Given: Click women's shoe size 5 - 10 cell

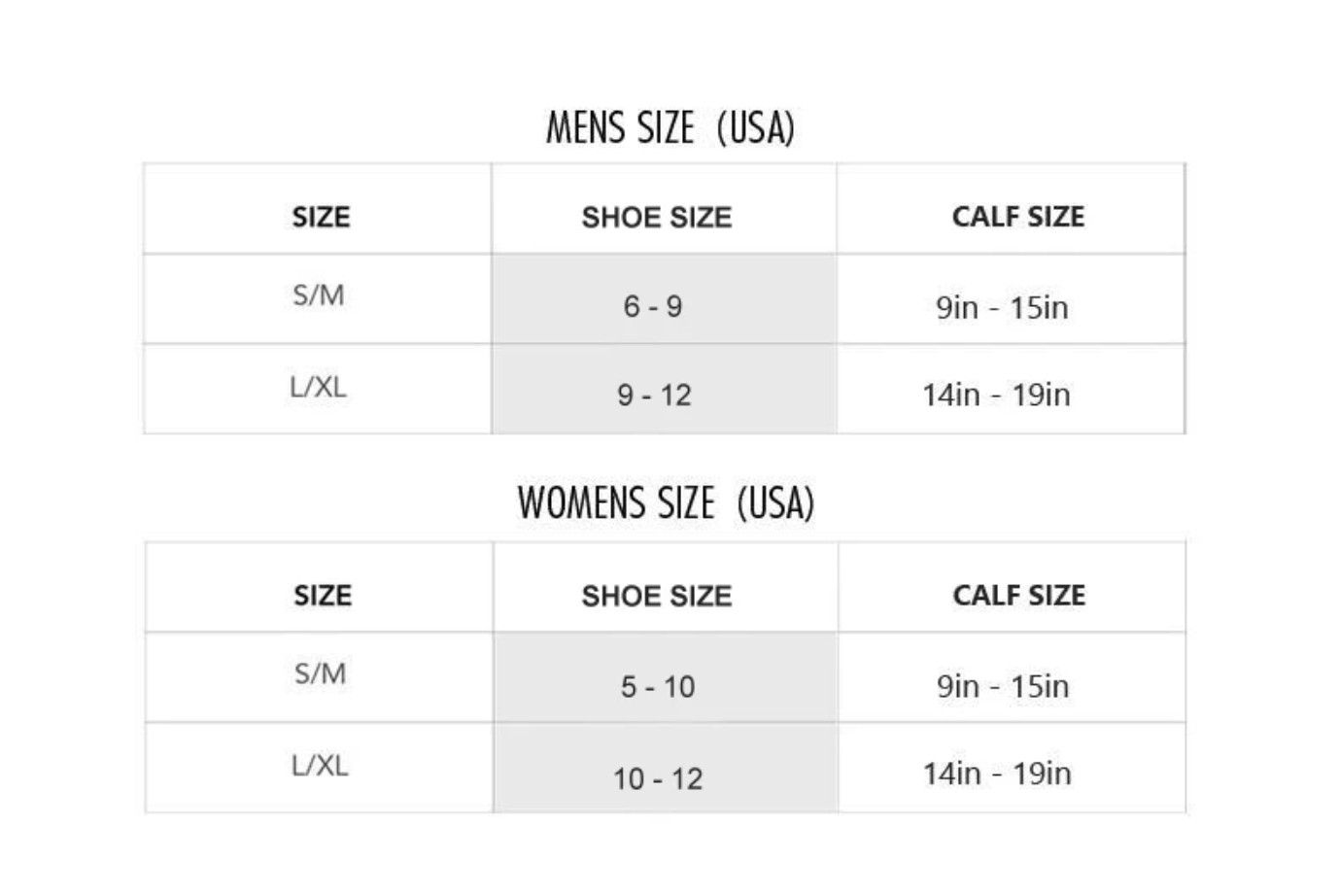Looking at the screenshot, I should click(658, 687).
